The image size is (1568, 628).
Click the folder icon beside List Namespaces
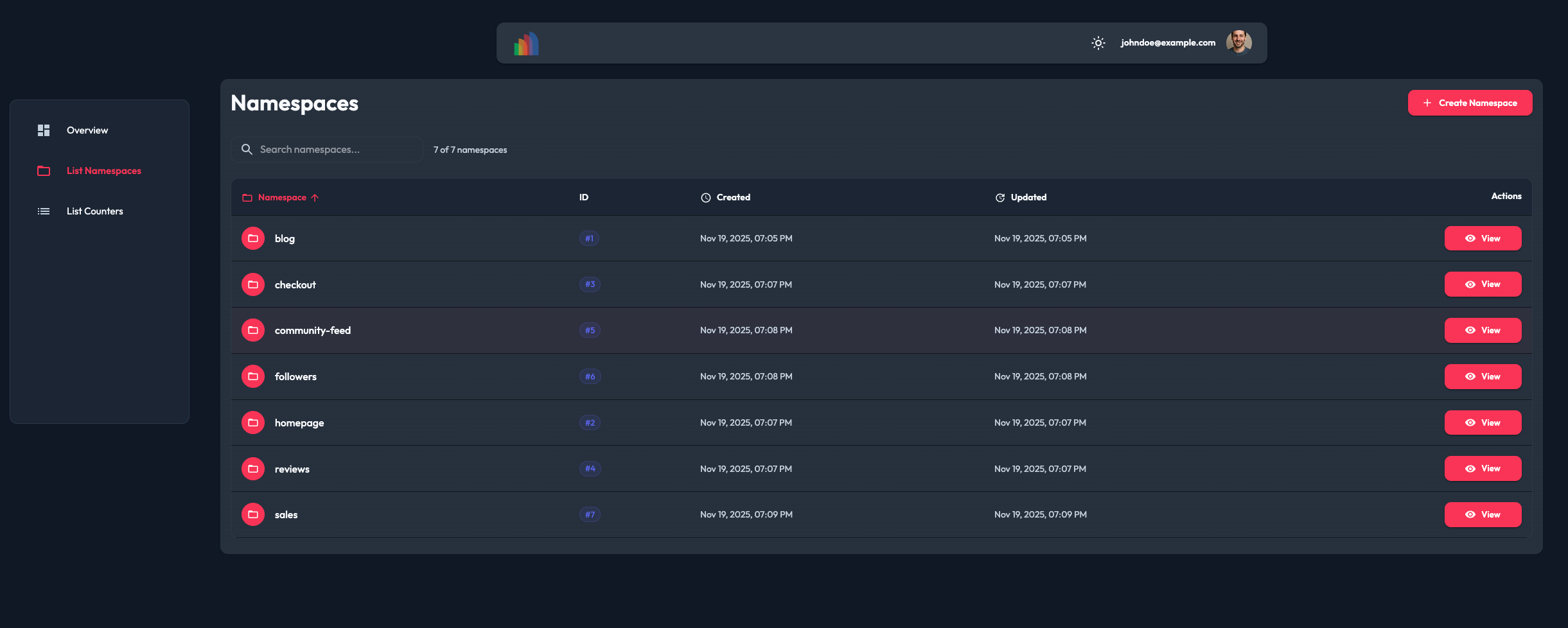point(44,171)
